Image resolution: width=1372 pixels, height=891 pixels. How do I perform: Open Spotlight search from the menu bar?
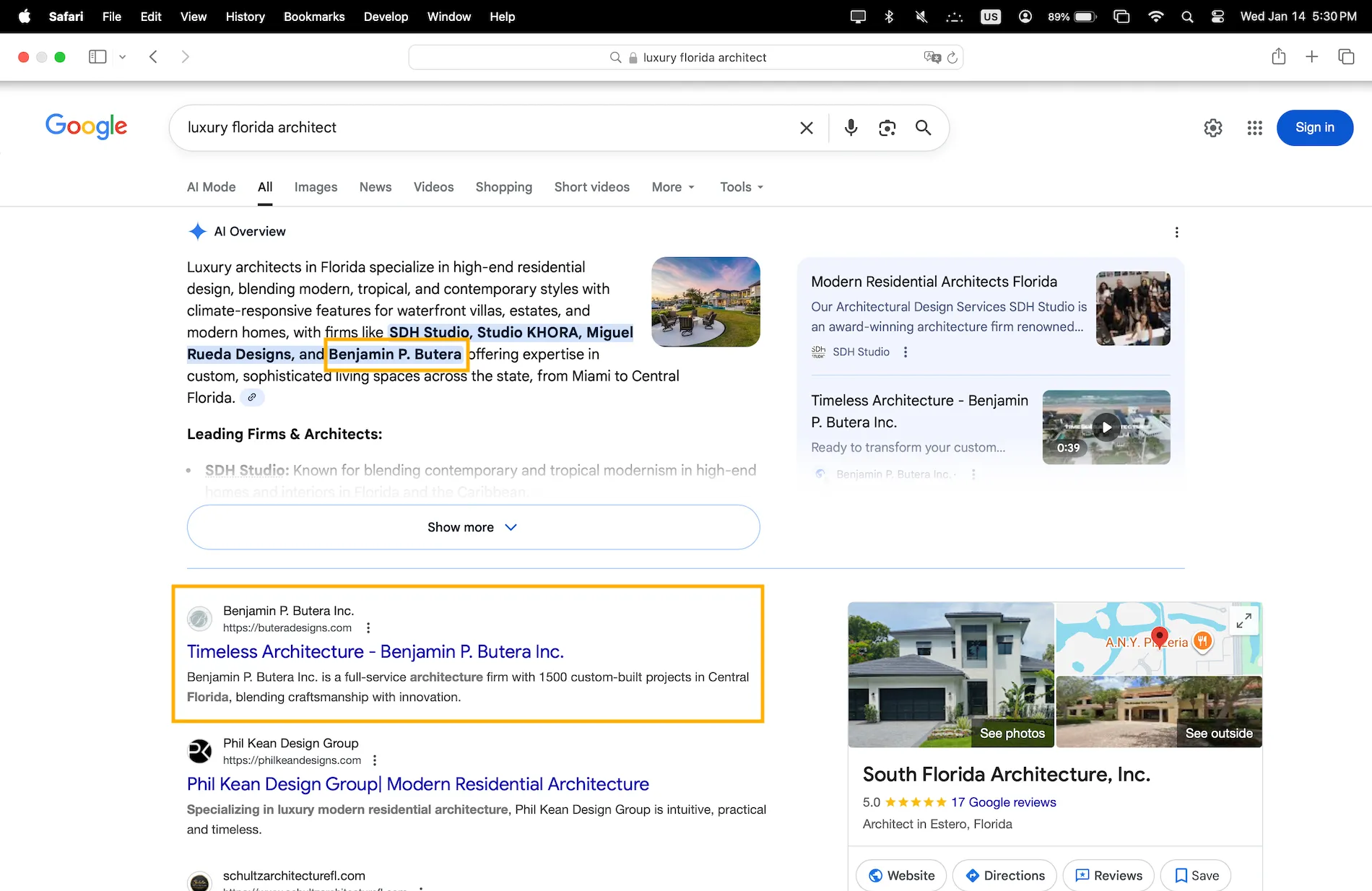1187,16
